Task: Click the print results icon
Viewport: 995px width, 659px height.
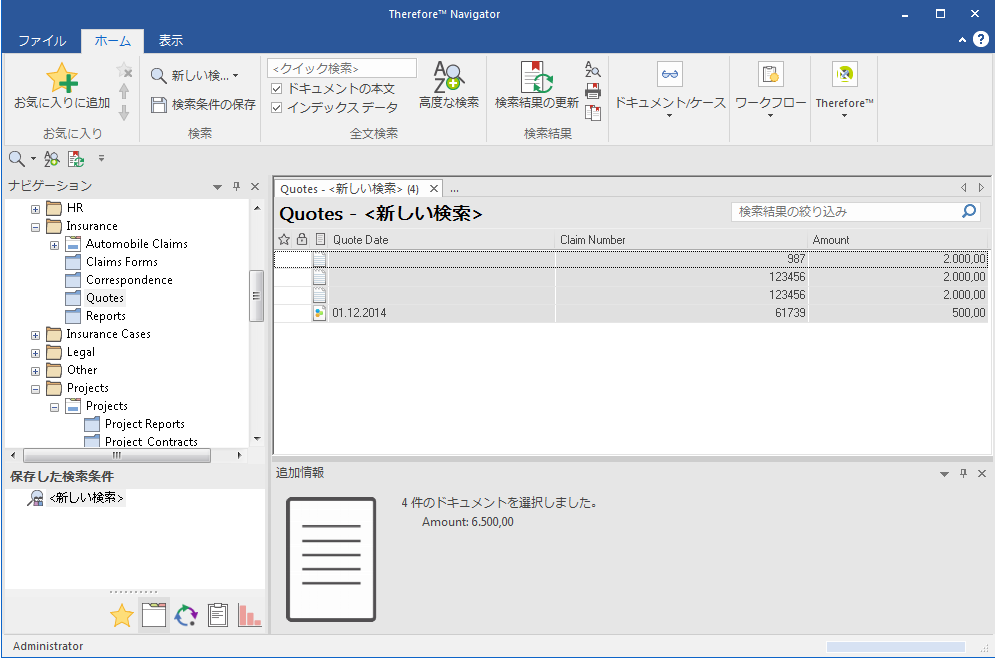Action: [593, 91]
